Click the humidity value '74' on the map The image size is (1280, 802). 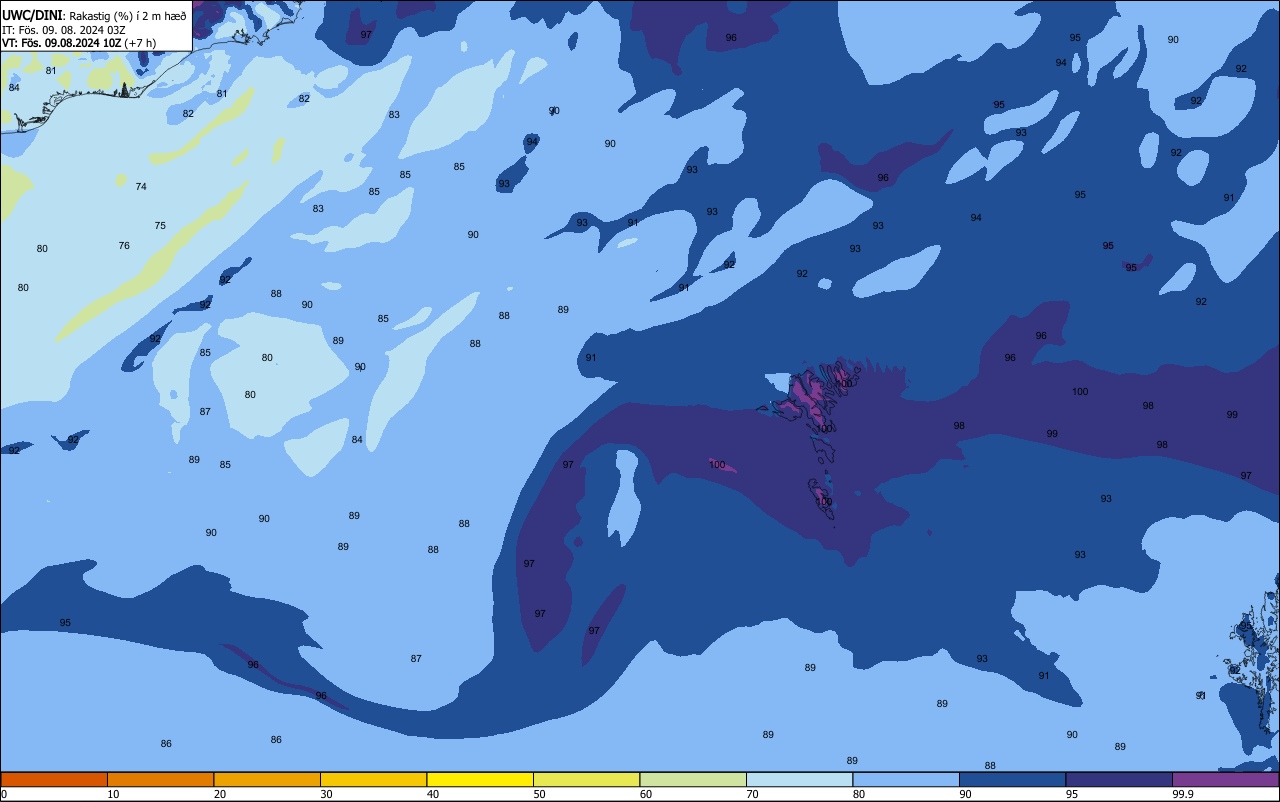coord(141,187)
